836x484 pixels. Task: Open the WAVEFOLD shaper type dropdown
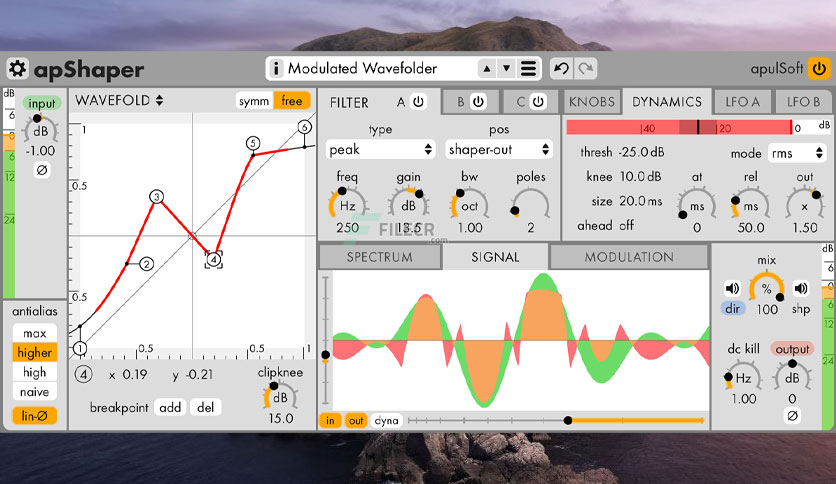pos(119,100)
